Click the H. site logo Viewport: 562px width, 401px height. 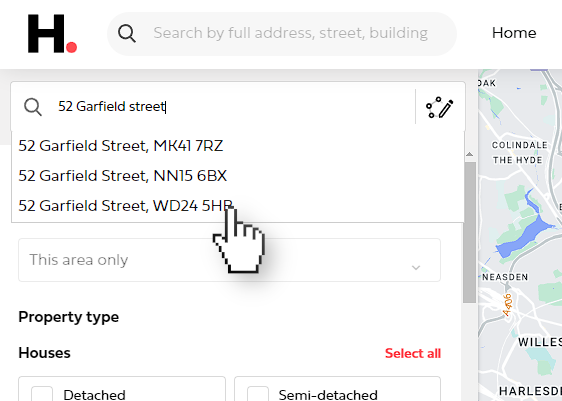pos(52,34)
